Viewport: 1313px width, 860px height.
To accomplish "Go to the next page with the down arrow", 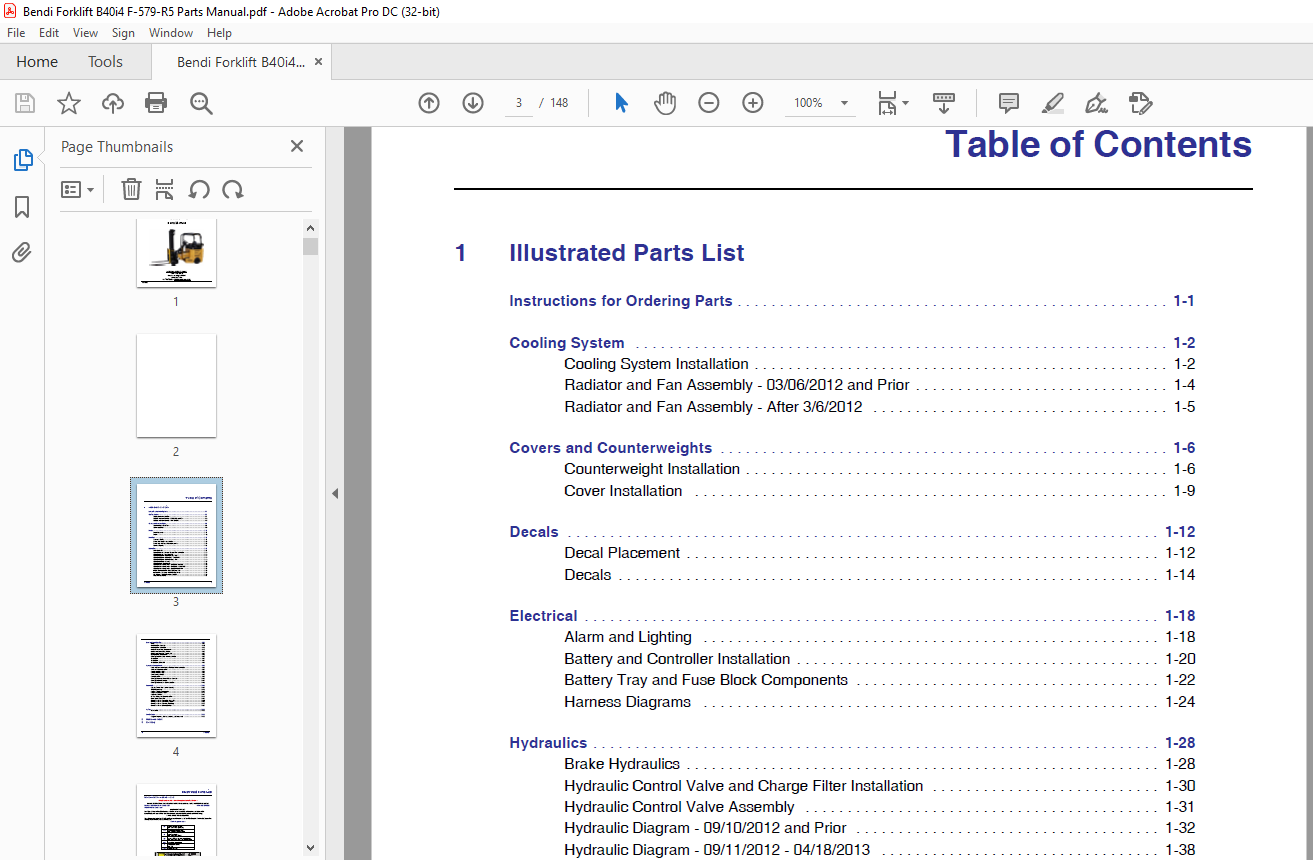I will [x=473, y=103].
